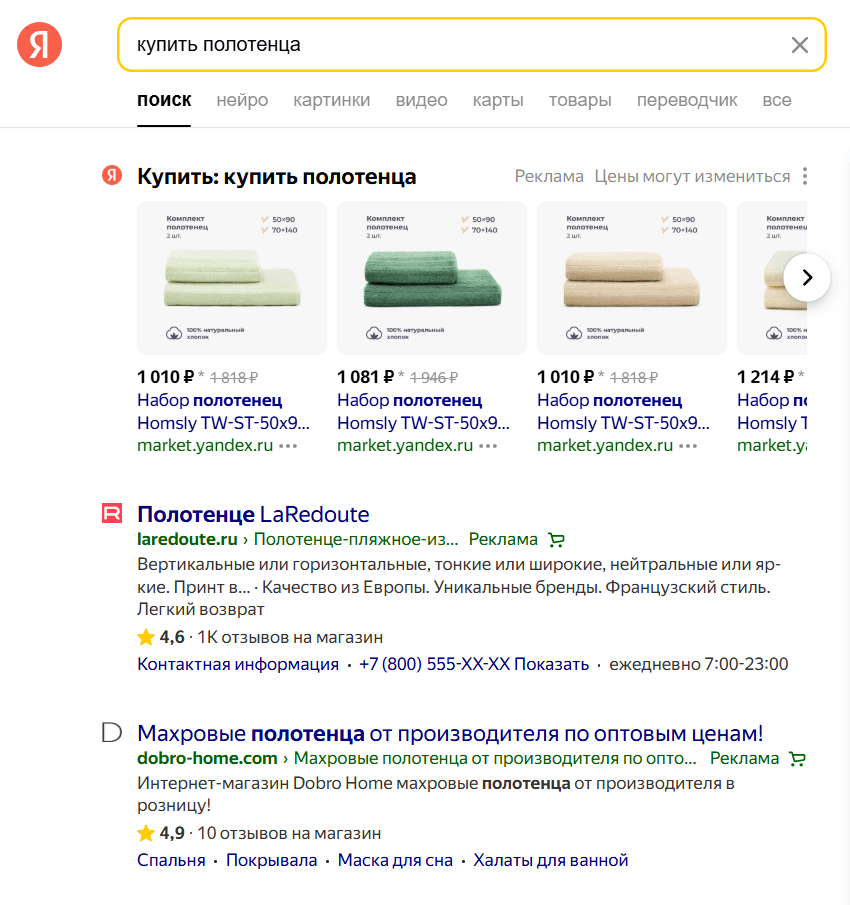Screen dimensions: 850x905
Task: Open the Халаты для ванной sitelink
Action: (x=551, y=860)
